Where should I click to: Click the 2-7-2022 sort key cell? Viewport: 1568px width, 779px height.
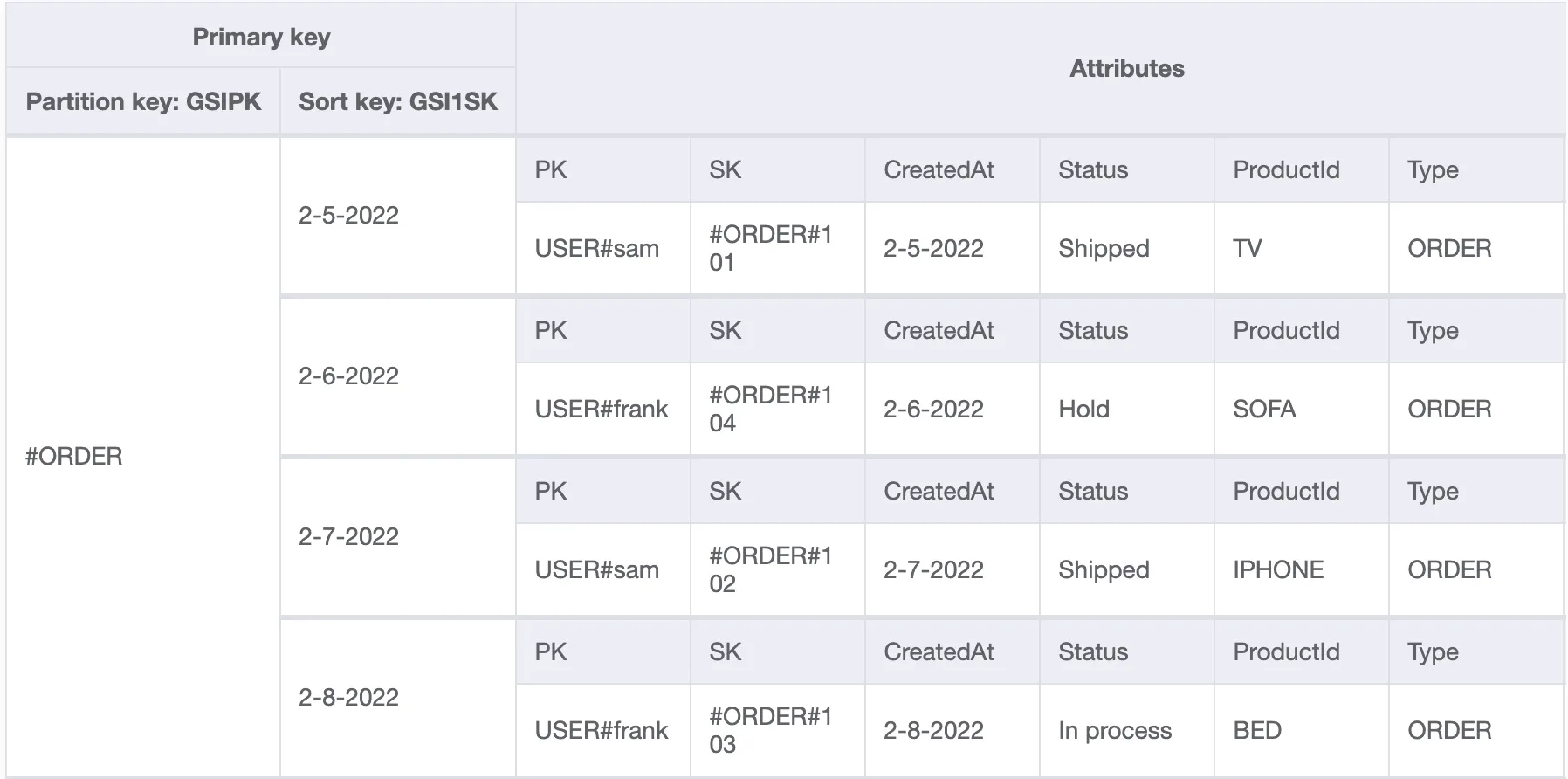pyautogui.click(x=398, y=537)
